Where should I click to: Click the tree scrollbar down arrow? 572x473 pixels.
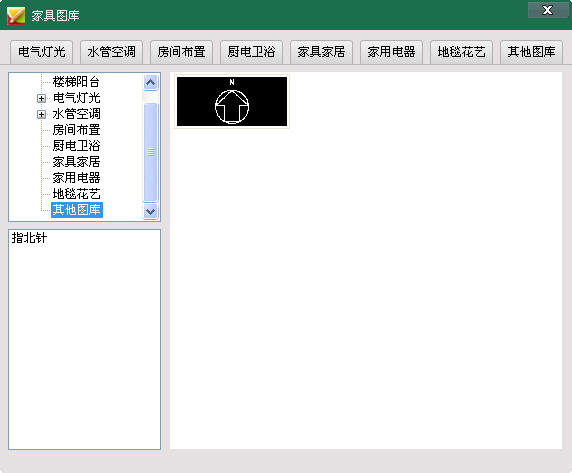151,211
